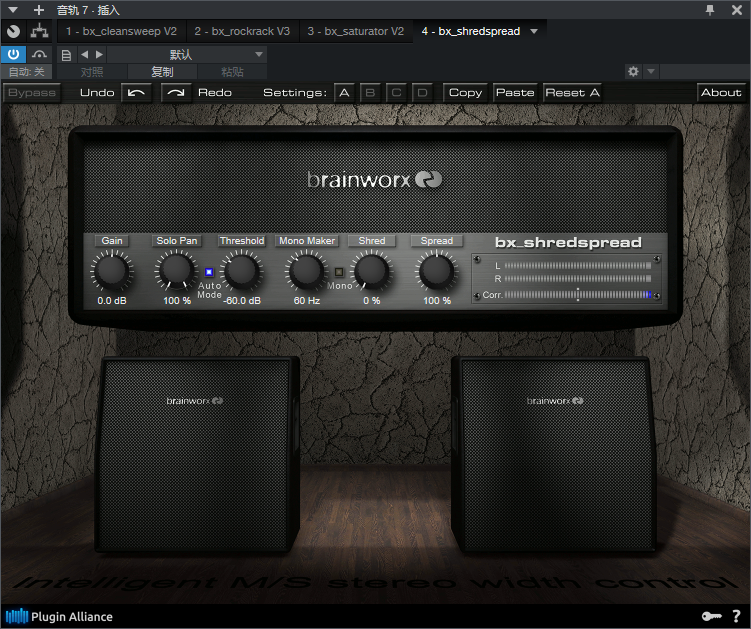Click the brainworx logo on amp head
This screenshot has height=629, width=751.
click(x=374, y=180)
